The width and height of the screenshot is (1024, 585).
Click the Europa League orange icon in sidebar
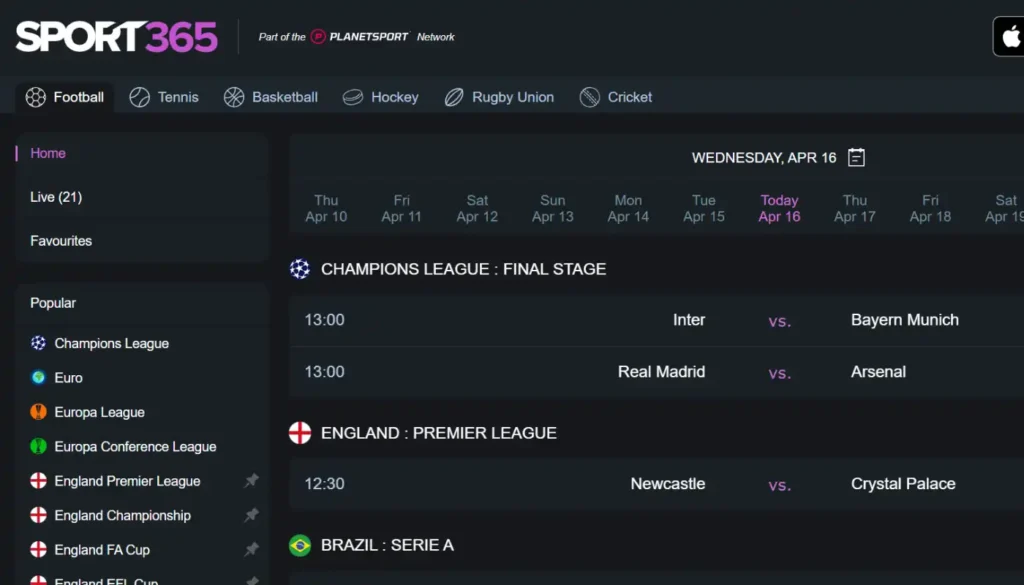(39, 412)
